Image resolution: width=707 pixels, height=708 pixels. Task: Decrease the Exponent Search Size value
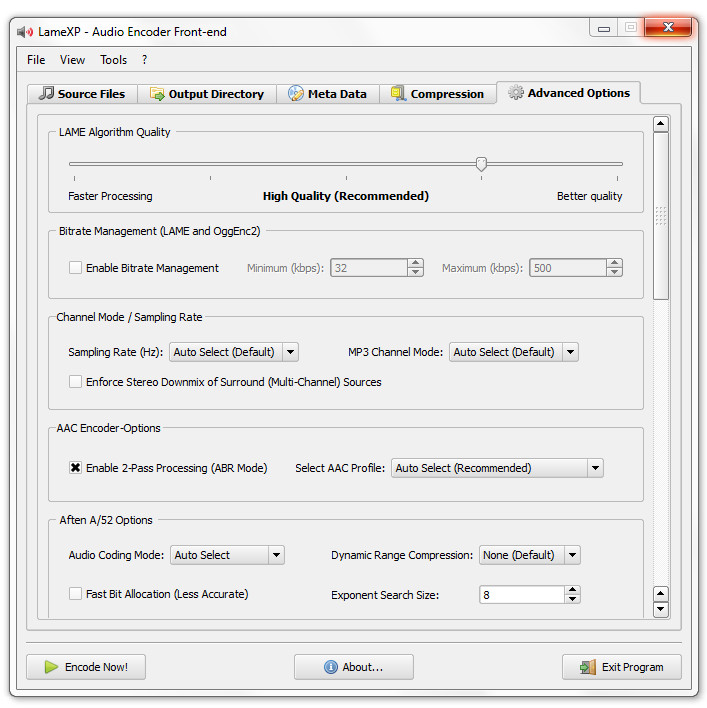pyautogui.click(x=572, y=599)
